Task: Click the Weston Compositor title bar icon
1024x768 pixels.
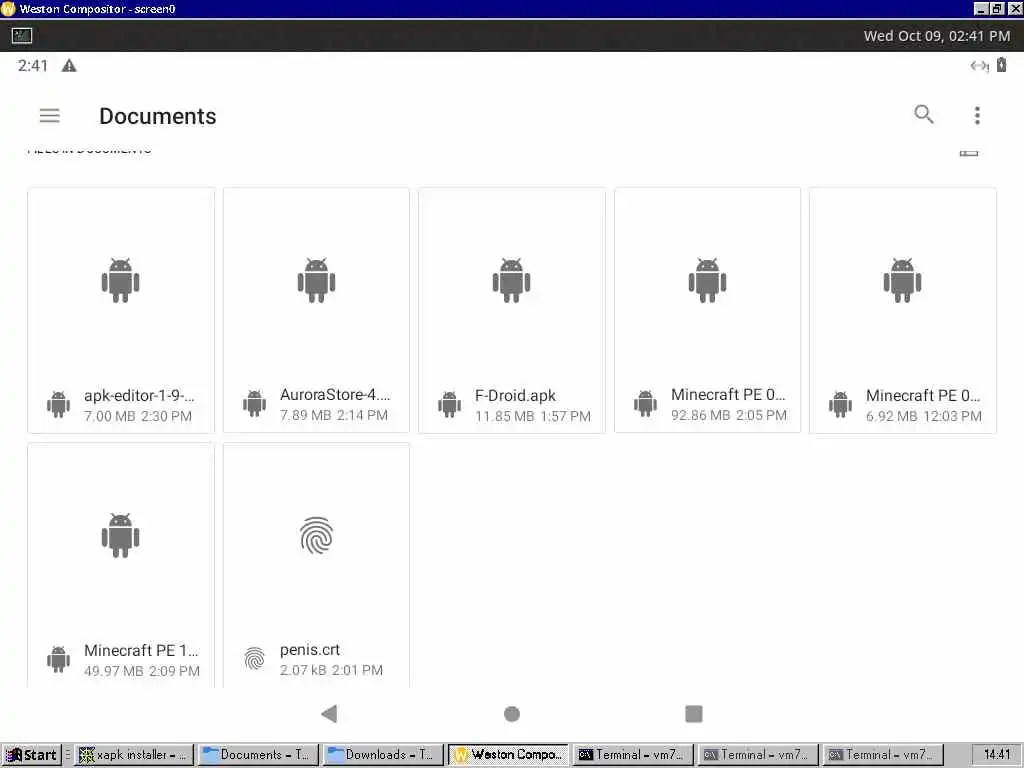Action: pyautogui.click(x=8, y=8)
